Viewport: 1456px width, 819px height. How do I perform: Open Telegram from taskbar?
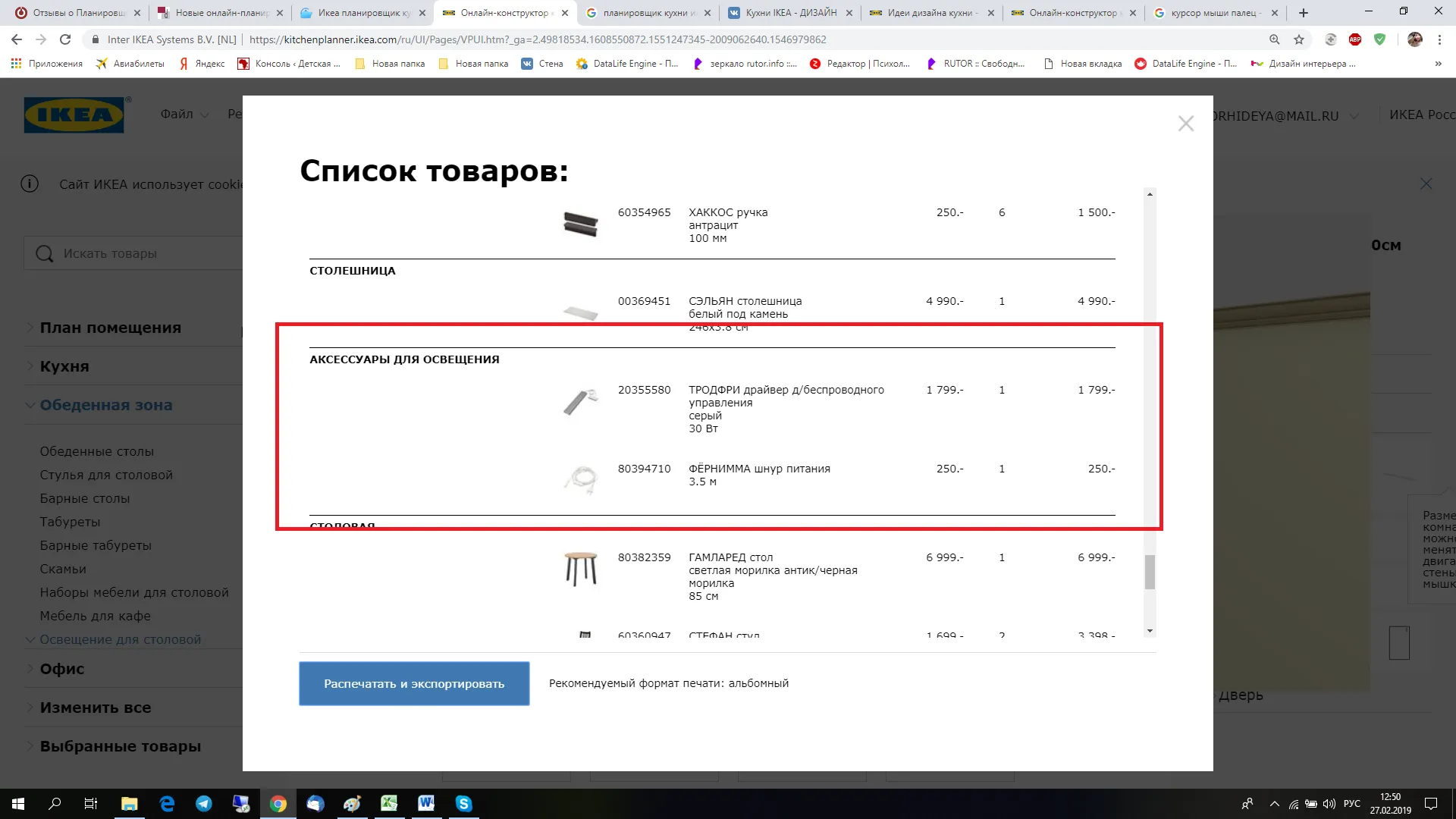pyautogui.click(x=204, y=804)
